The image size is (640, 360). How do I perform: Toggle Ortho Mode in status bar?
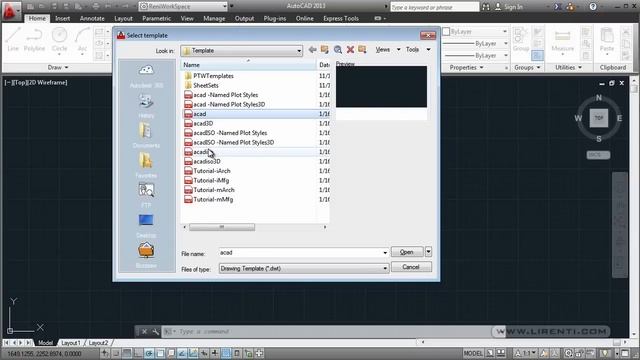click(138, 353)
